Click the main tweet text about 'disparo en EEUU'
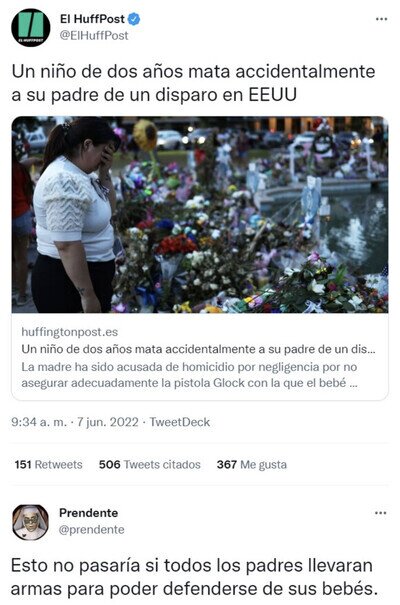This screenshot has height=605, width=400. (193, 83)
